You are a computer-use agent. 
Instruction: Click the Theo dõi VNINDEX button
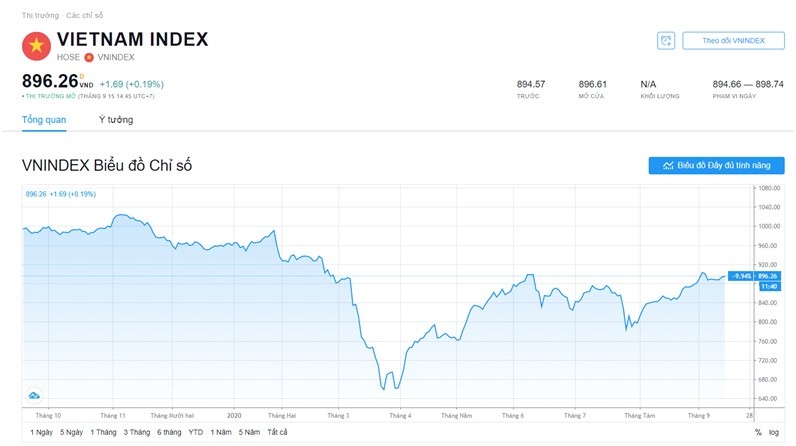(733, 41)
